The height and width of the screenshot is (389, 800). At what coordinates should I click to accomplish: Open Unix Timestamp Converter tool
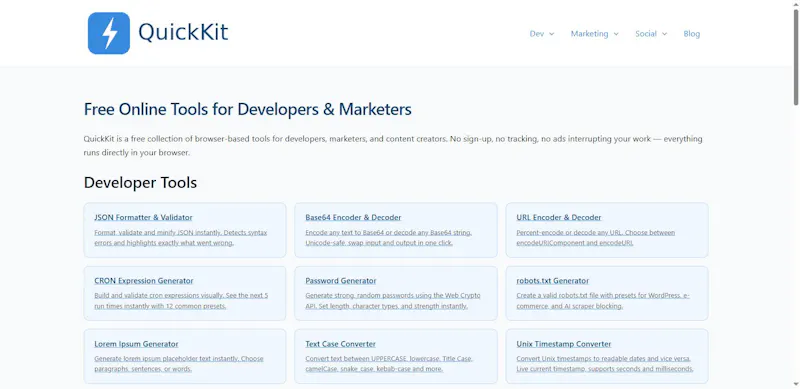(564, 344)
